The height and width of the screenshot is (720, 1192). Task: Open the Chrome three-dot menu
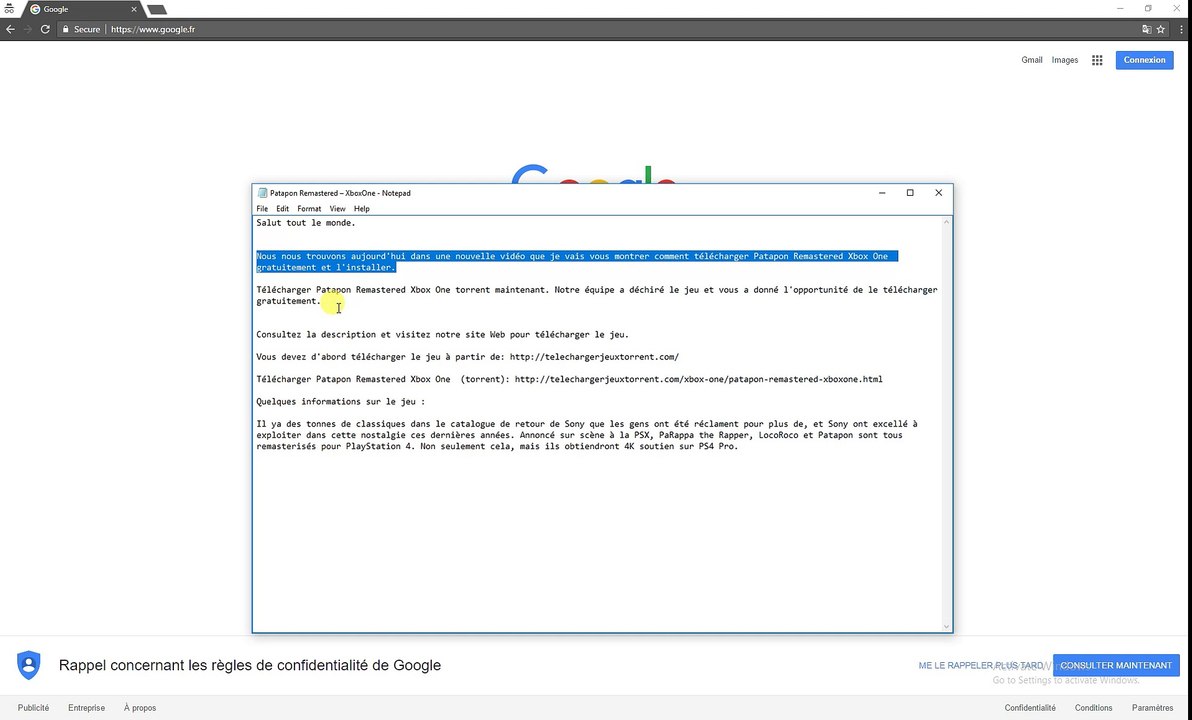(x=1181, y=30)
